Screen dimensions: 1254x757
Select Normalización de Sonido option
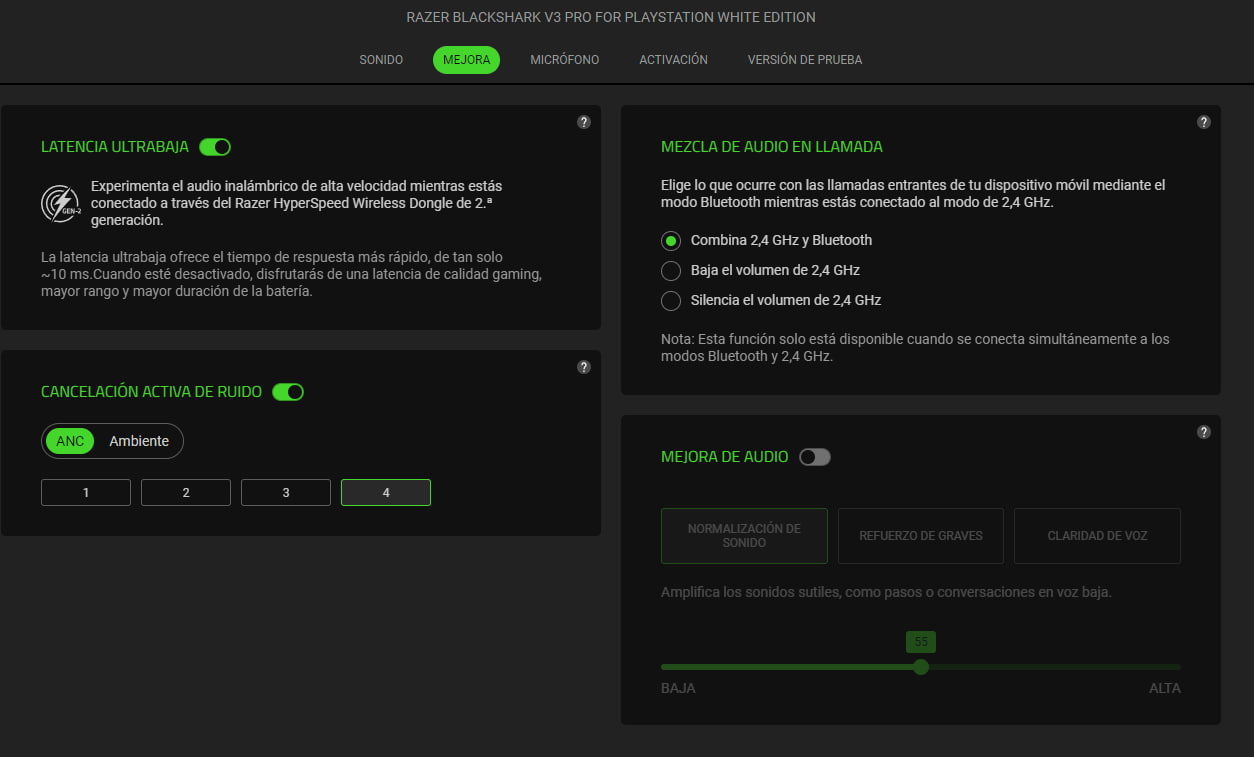coord(744,536)
